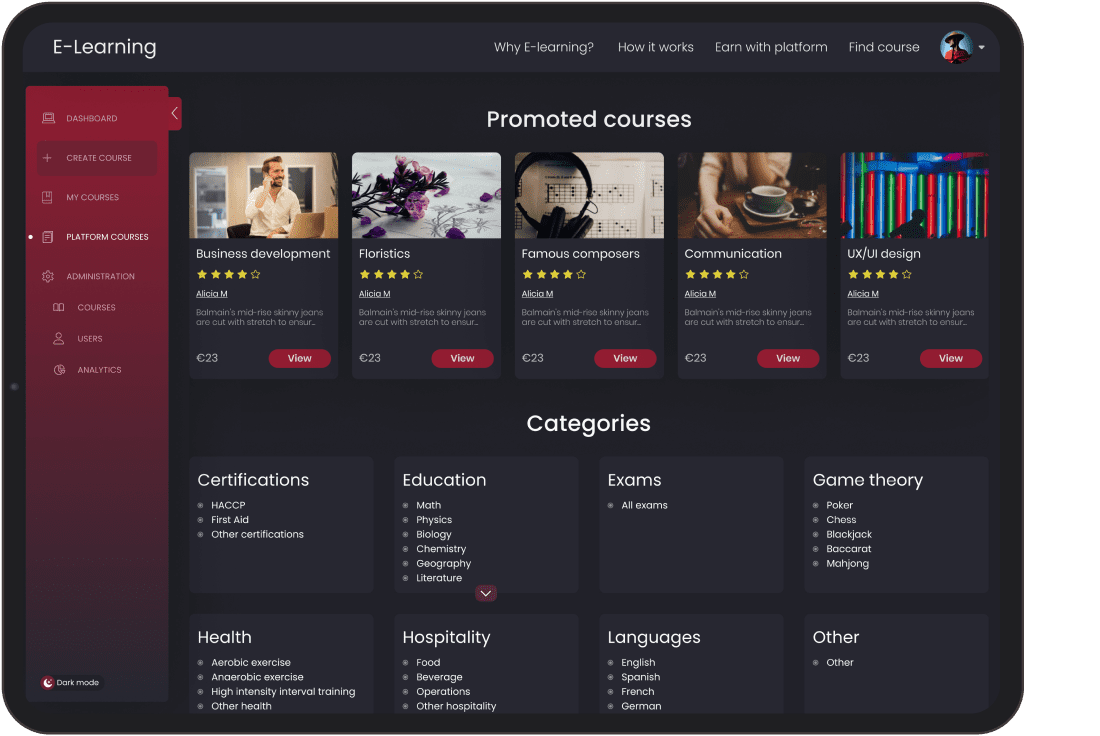1100x736 pixels.
Task: Select Poker under Game theory
Action: (839, 505)
